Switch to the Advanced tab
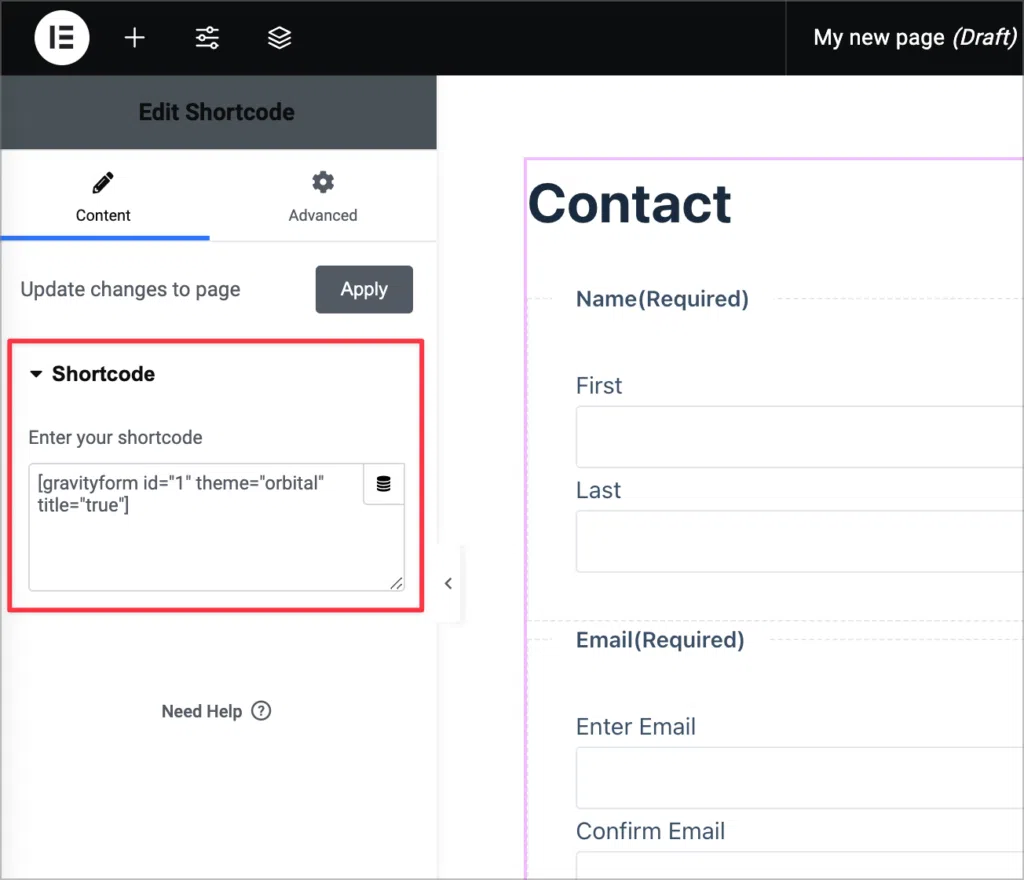This screenshot has width=1024, height=880. pyautogui.click(x=323, y=196)
